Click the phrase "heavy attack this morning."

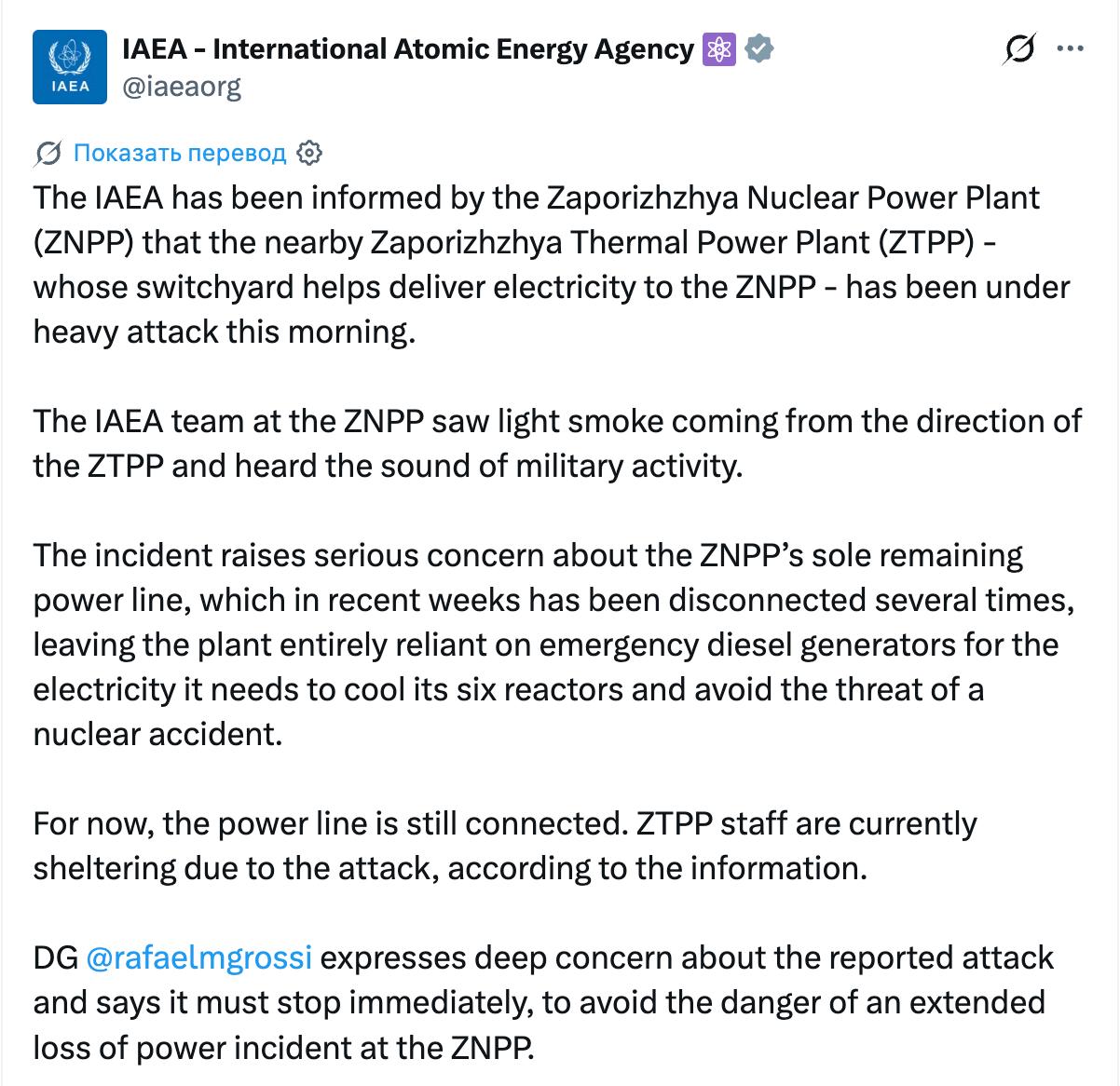pyautogui.click(x=224, y=333)
